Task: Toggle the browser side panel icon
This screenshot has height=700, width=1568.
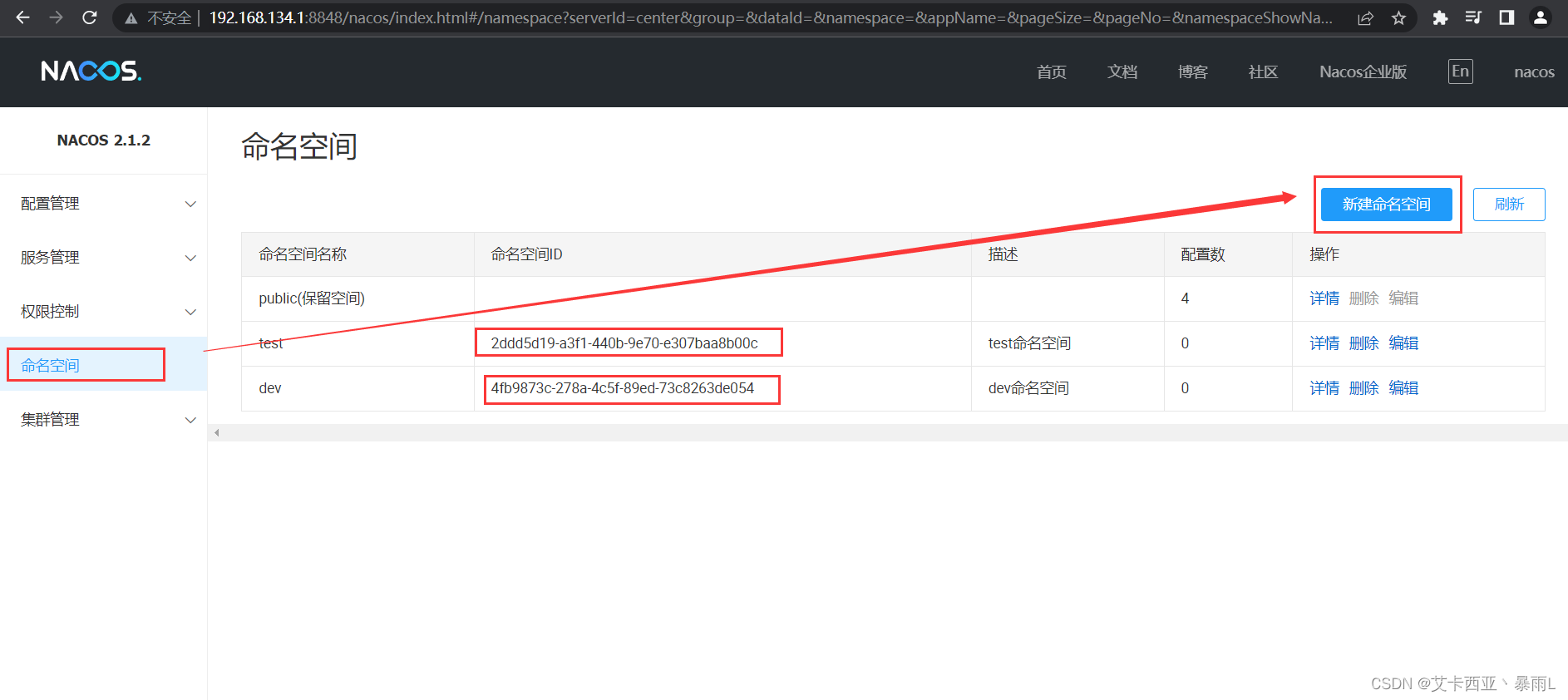Action: point(1506,17)
